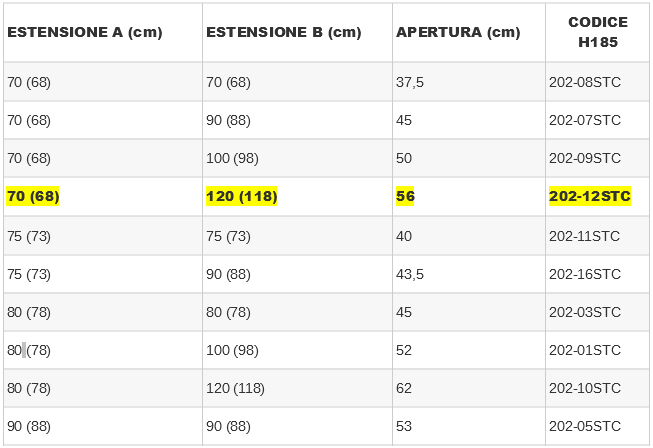Click the 37,5 apertura value
This screenshot has width=653, height=448.
tap(410, 82)
